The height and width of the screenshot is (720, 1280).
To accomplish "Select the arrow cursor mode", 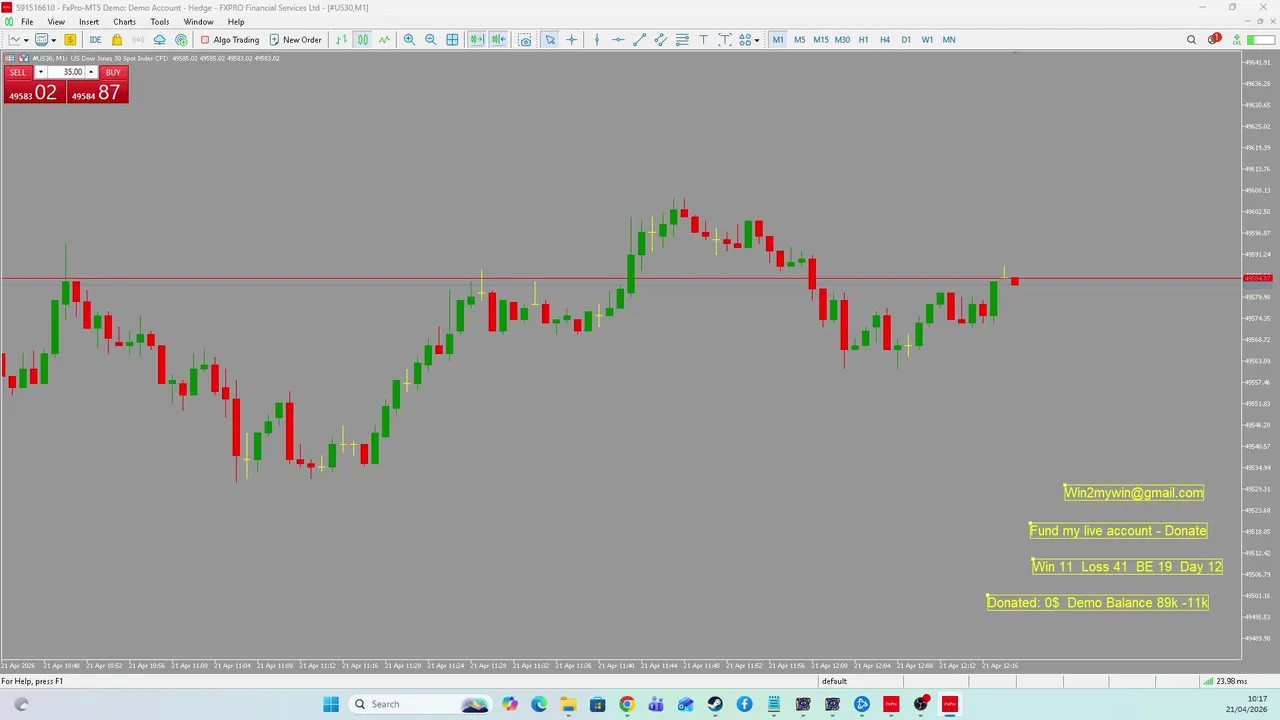I will click(550, 40).
